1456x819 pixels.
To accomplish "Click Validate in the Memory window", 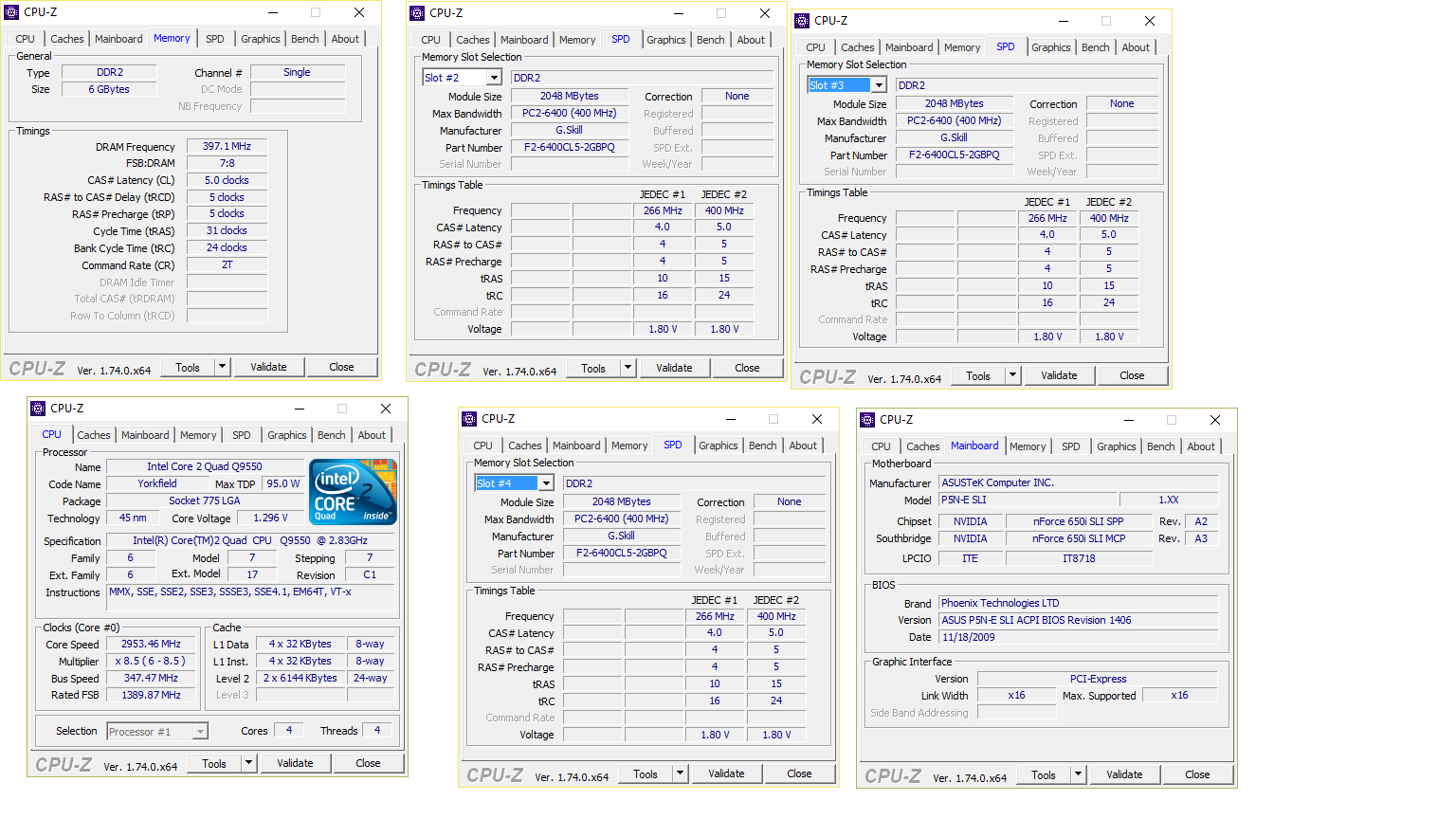I will click(x=268, y=367).
